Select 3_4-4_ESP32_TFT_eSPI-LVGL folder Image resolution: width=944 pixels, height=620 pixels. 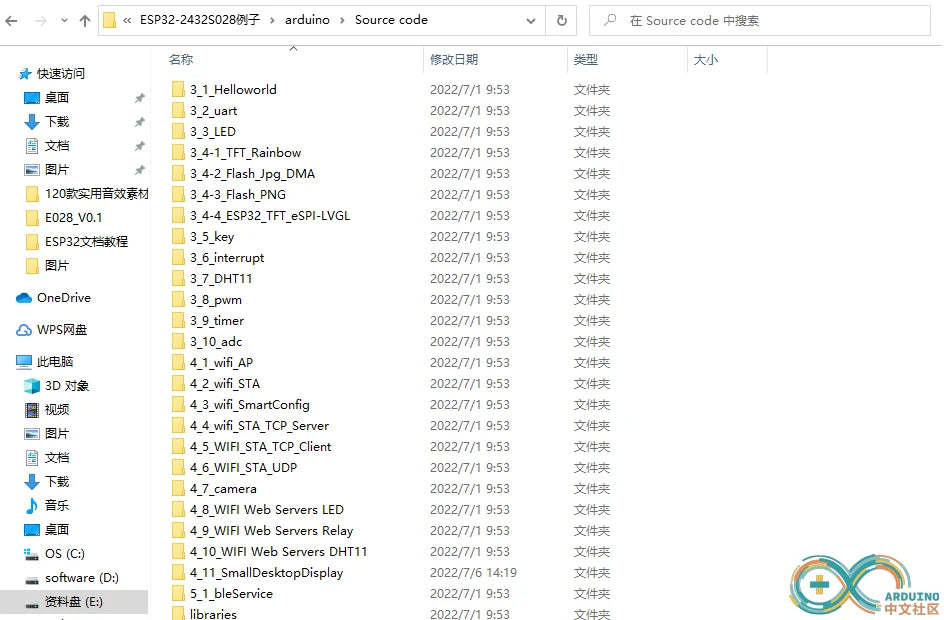270,215
